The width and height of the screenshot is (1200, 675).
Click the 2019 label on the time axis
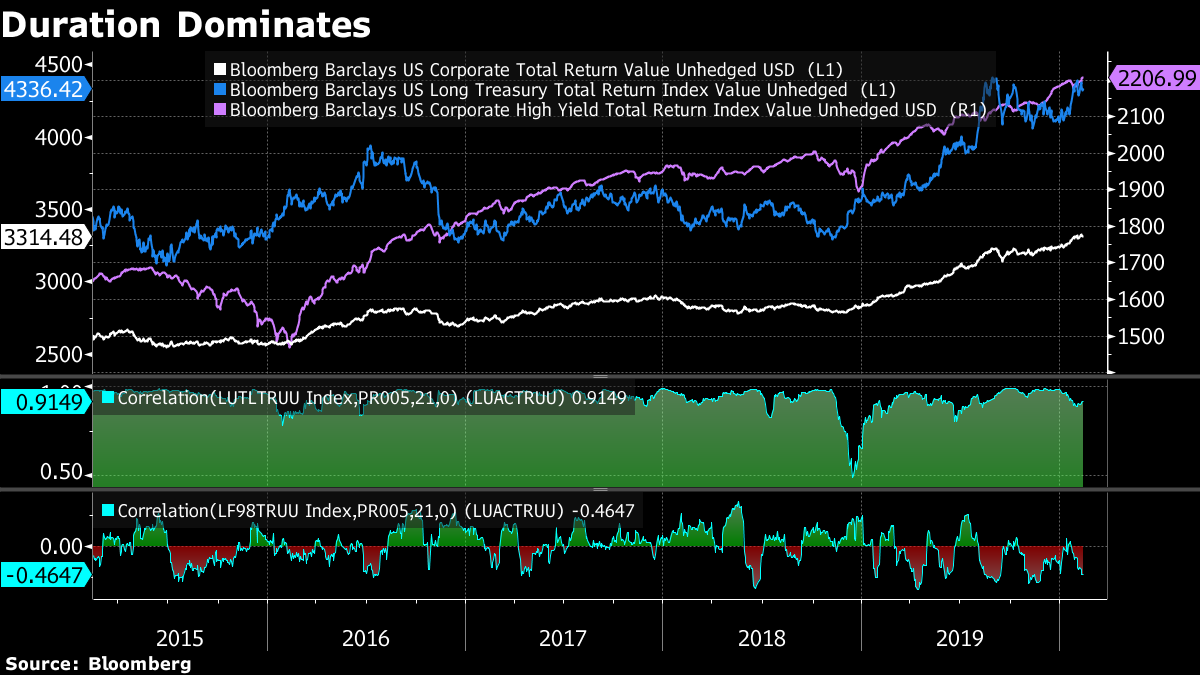point(959,637)
